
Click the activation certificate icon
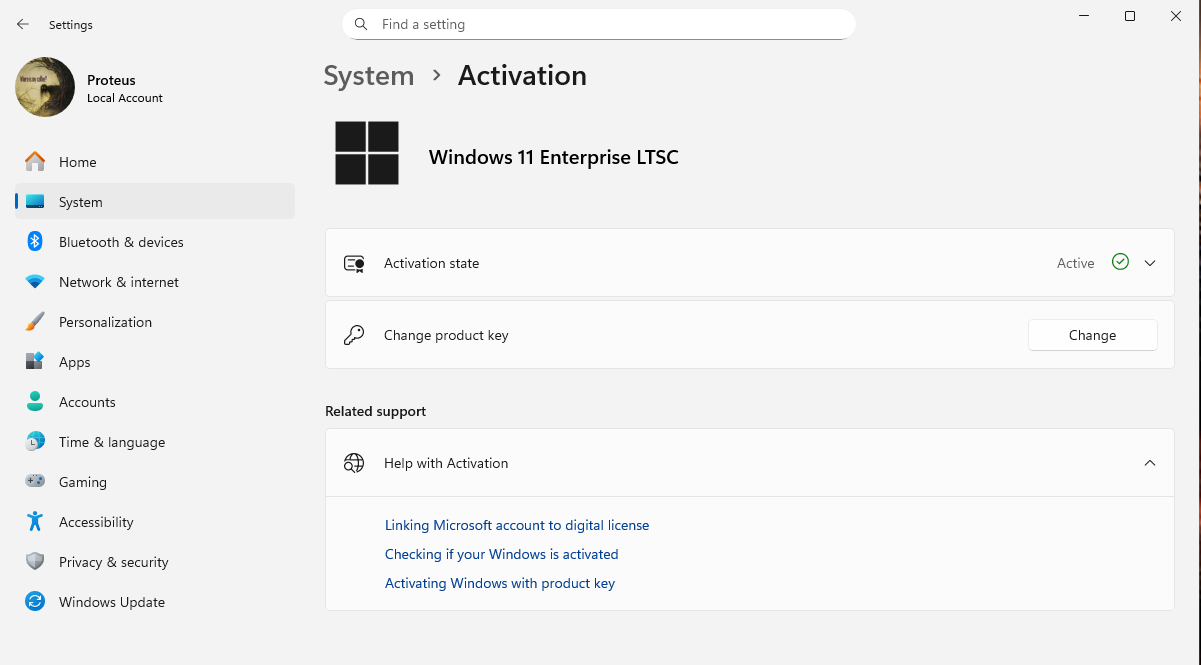(x=354, y=264)
